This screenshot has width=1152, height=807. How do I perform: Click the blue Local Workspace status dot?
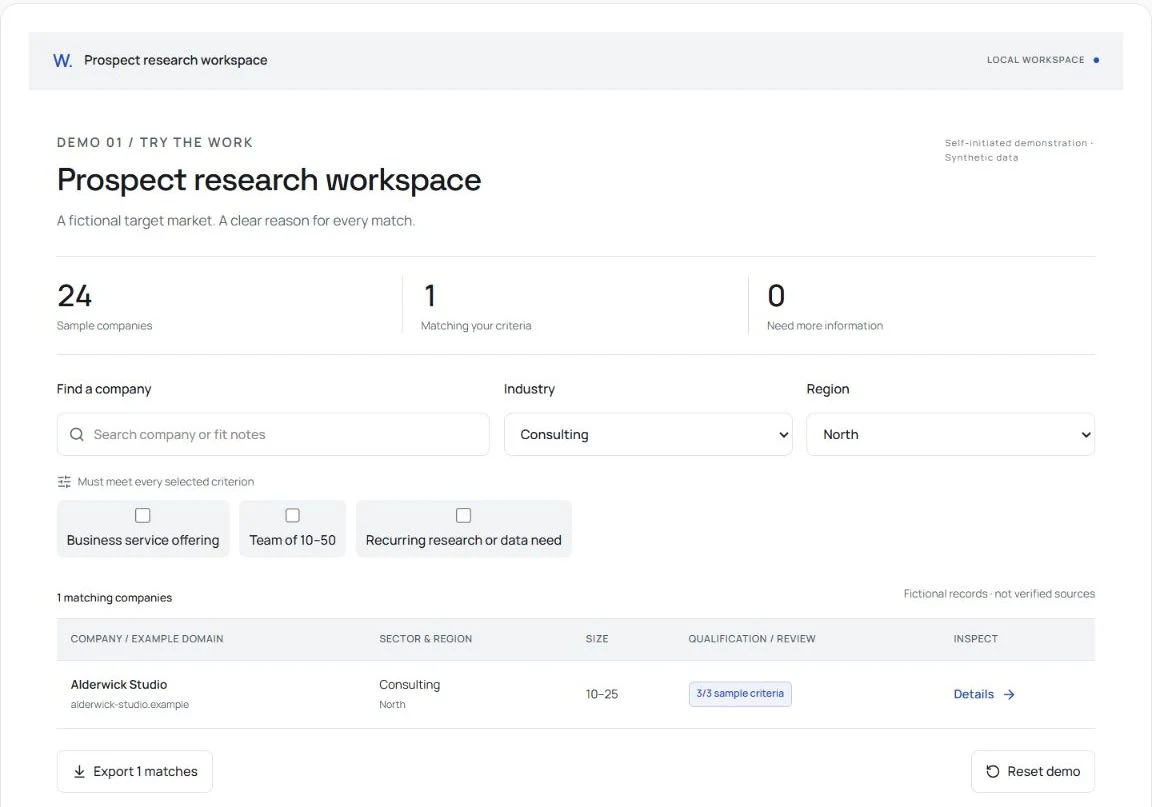pyautogui.click(x=1096, y=60)
